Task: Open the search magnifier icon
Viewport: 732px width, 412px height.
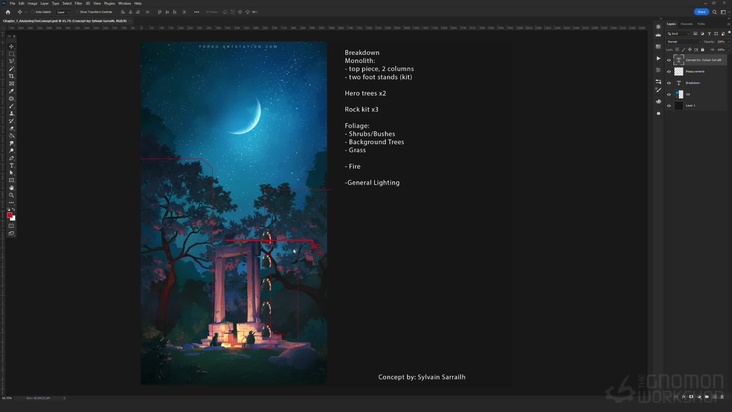Action: (714, 12)
